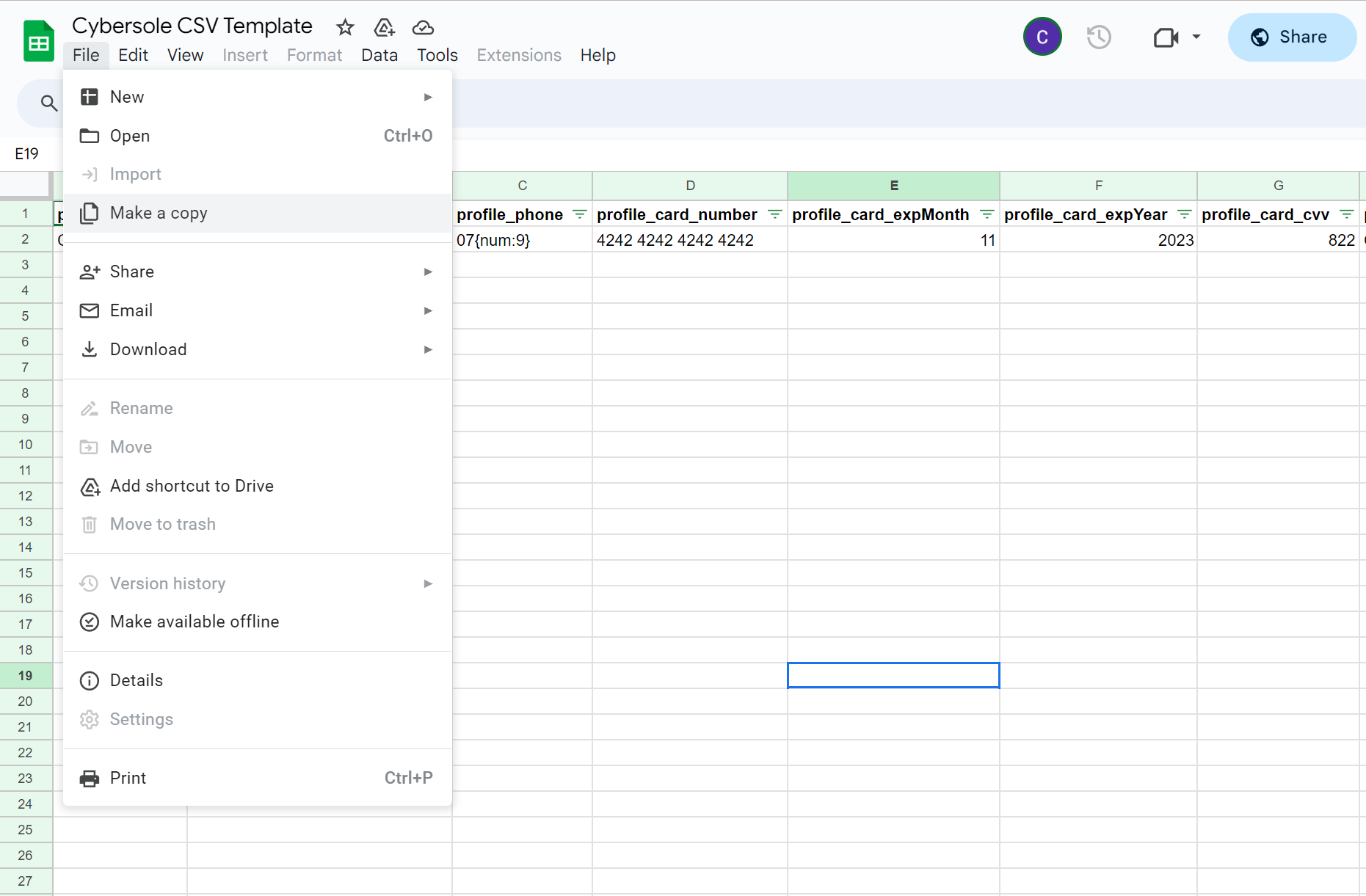Open the View menu
1366x896 pixels.
pos(185,55)
